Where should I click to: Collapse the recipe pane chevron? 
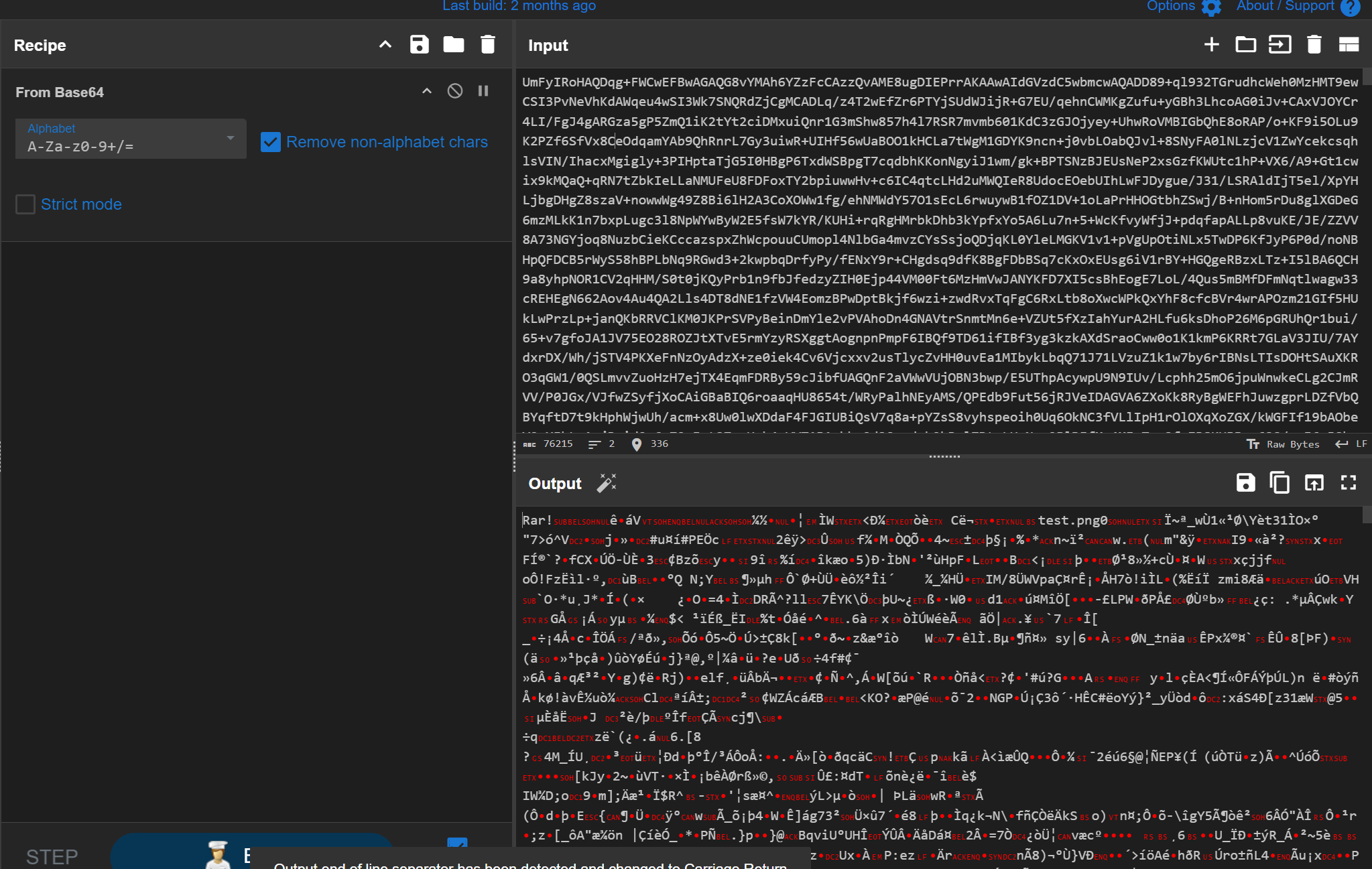pos(385,45)
